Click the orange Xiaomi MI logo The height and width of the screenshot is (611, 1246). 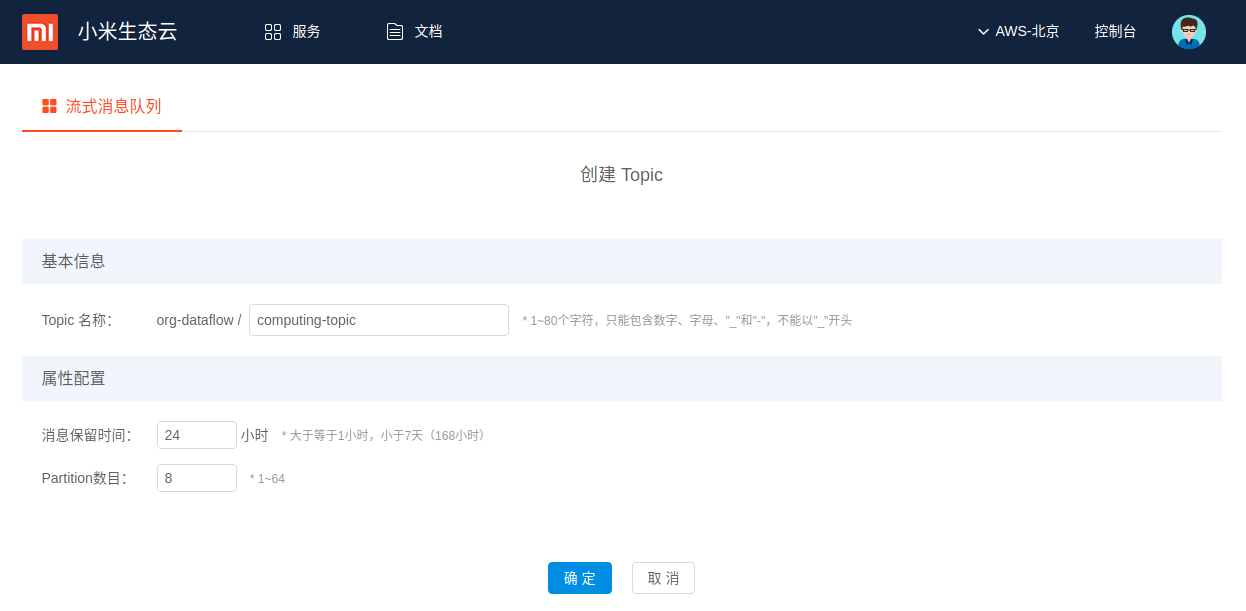40,32
